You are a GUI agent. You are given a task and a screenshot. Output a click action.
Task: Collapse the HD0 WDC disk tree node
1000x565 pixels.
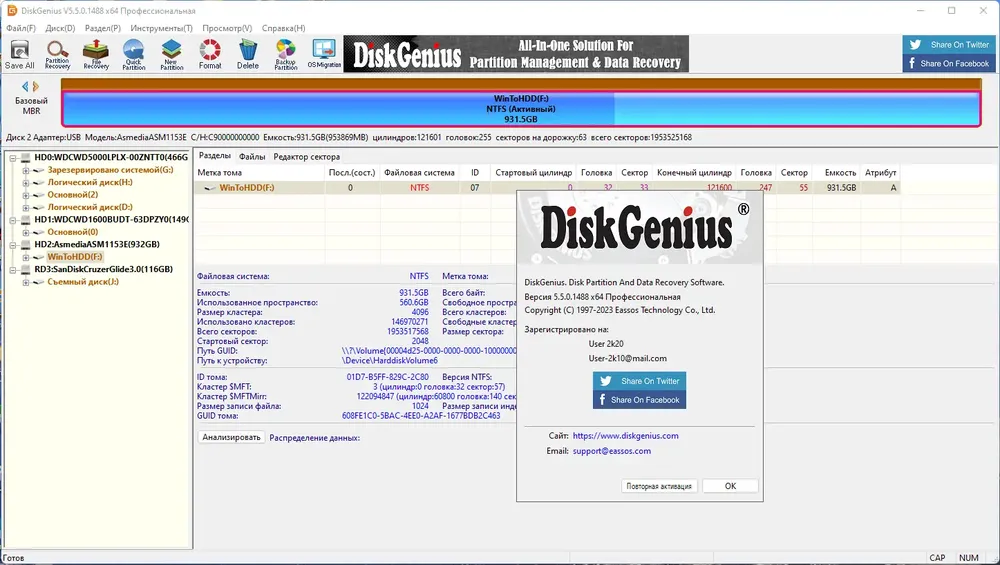13,158
